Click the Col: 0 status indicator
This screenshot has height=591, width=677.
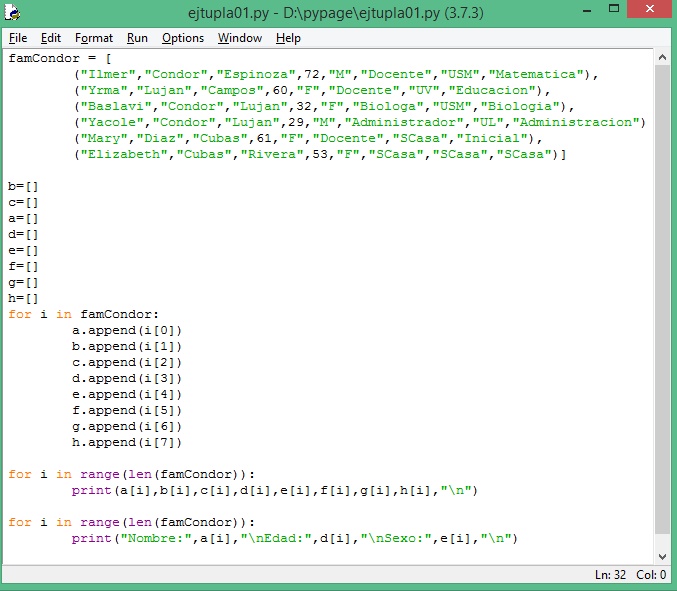[x=651, y=575]
